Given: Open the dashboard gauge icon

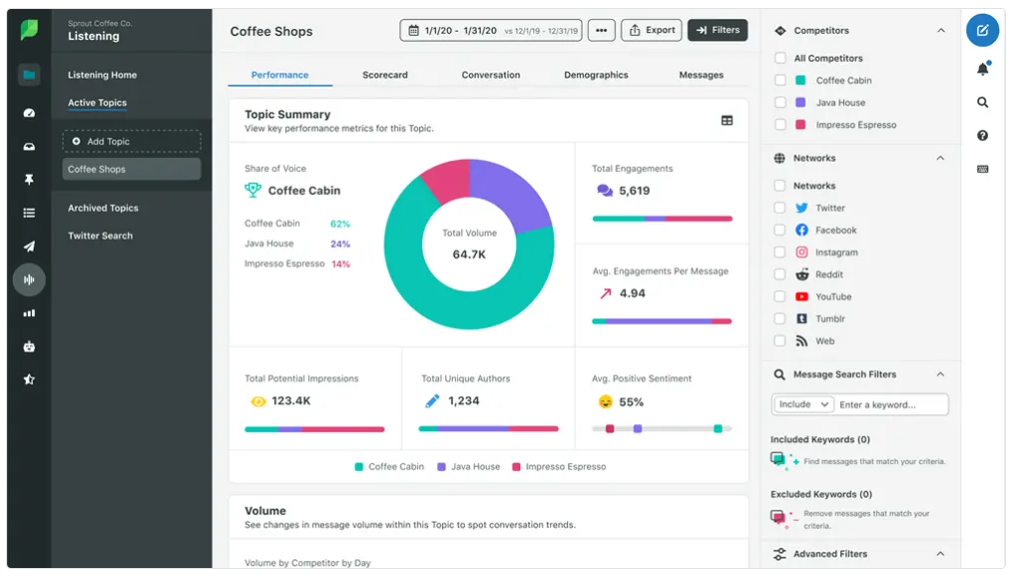Looking at the screenshot, I should coord(29,113).
